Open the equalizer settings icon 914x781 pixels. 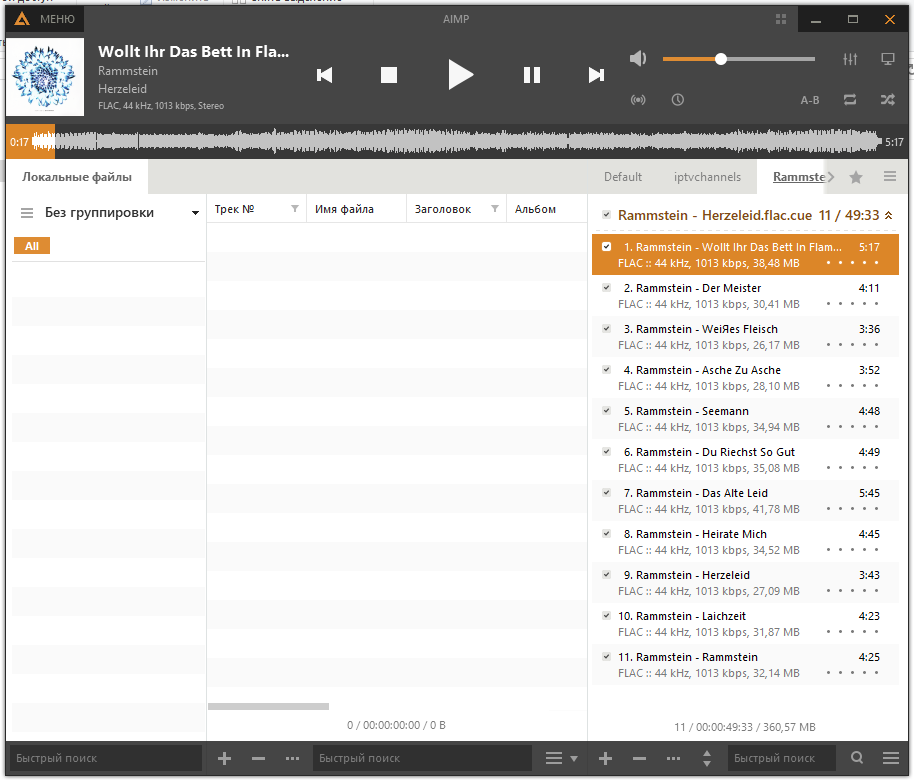tap(850, 59)
